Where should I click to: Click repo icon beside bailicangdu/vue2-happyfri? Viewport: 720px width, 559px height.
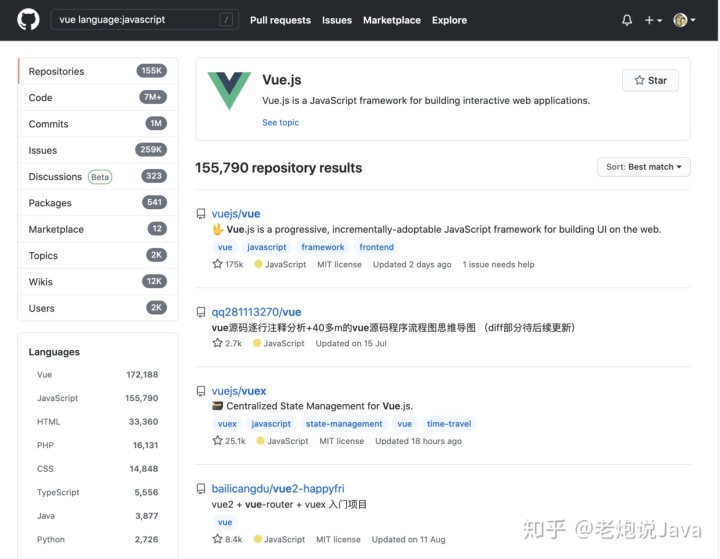201,489
